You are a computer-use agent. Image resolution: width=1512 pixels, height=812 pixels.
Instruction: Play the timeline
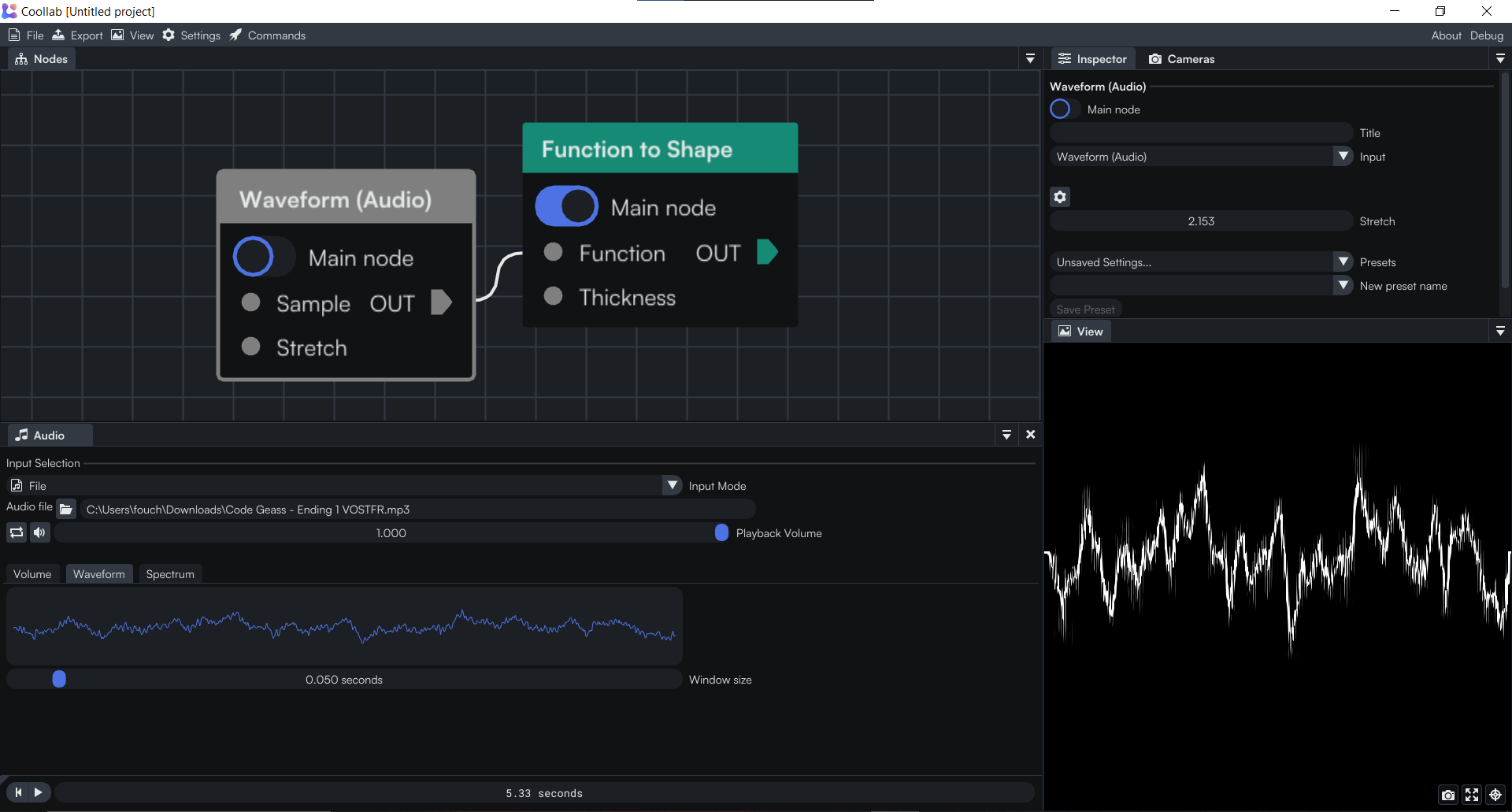pos(39,792)
